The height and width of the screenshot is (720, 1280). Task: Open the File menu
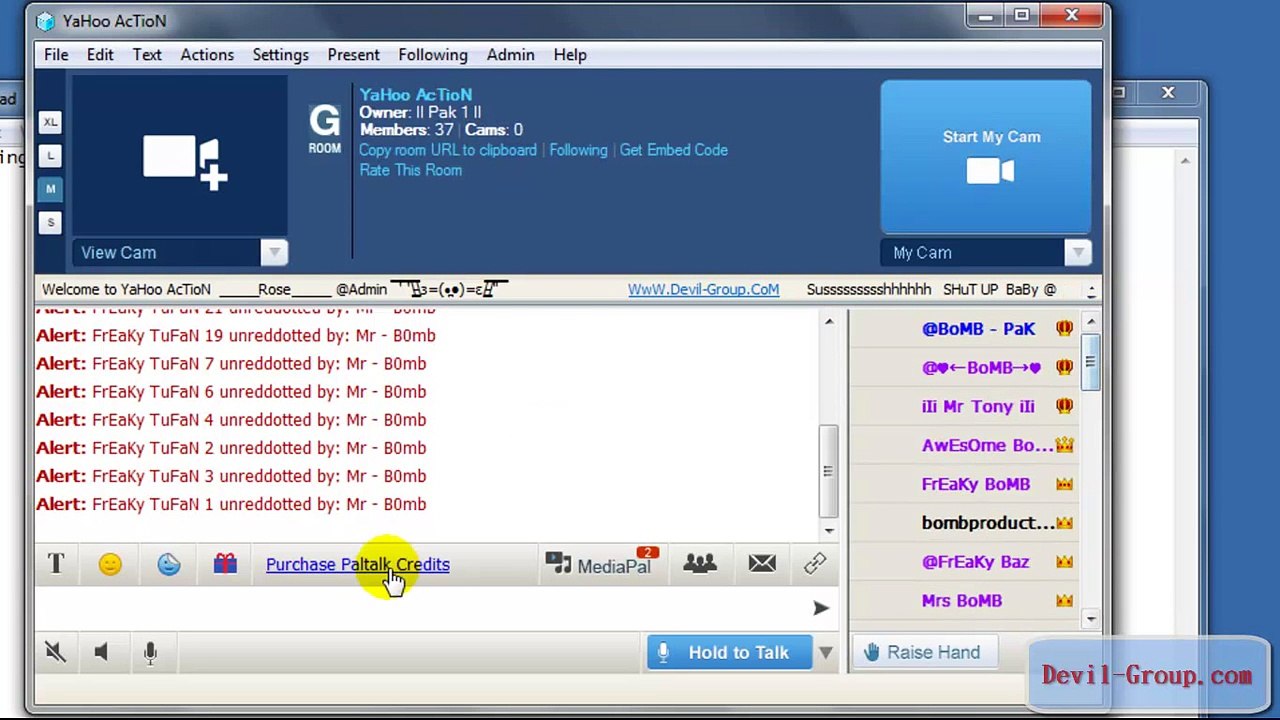click(x=56, y=55)
